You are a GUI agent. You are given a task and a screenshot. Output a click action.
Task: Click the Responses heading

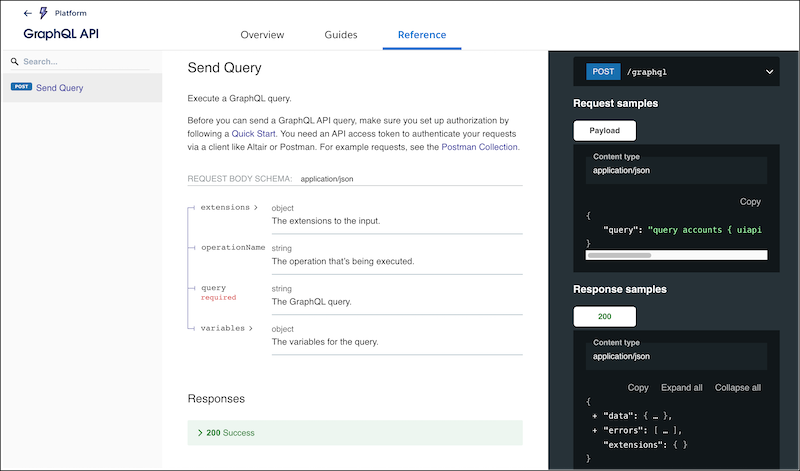point(216,399)
